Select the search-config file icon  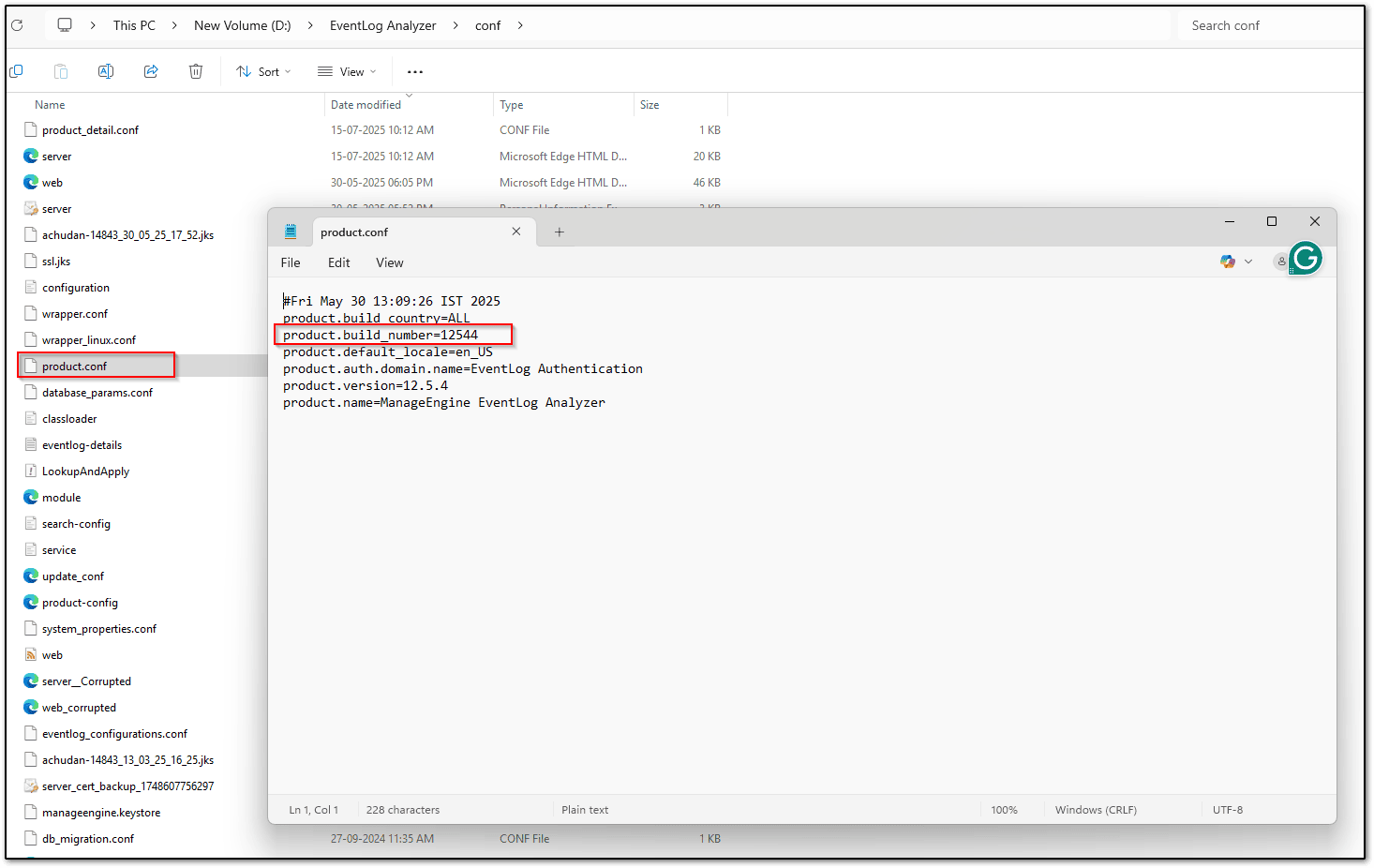[x=31, y=524]
